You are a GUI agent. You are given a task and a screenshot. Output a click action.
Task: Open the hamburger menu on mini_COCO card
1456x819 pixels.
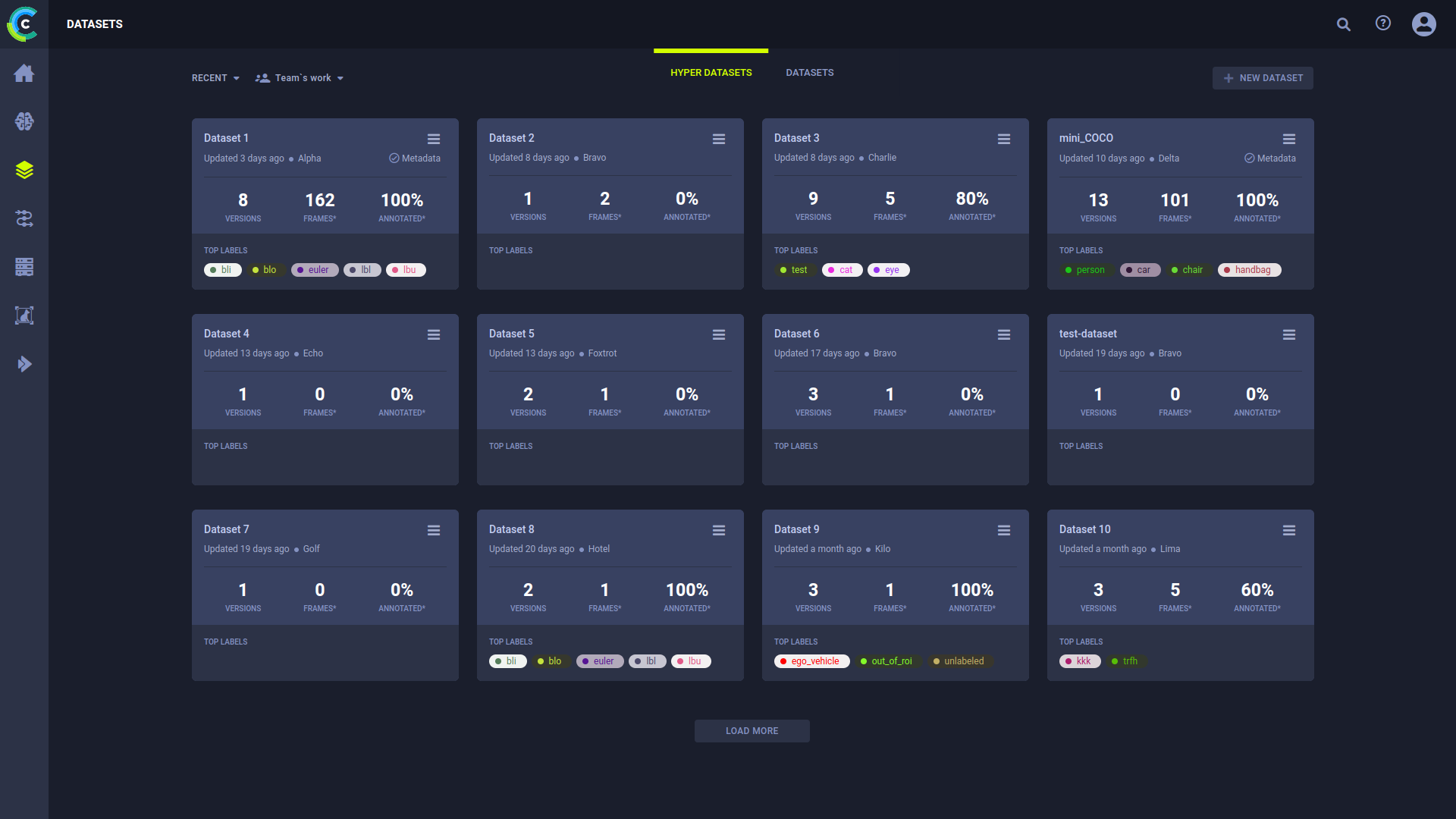tap(1289, 139)
